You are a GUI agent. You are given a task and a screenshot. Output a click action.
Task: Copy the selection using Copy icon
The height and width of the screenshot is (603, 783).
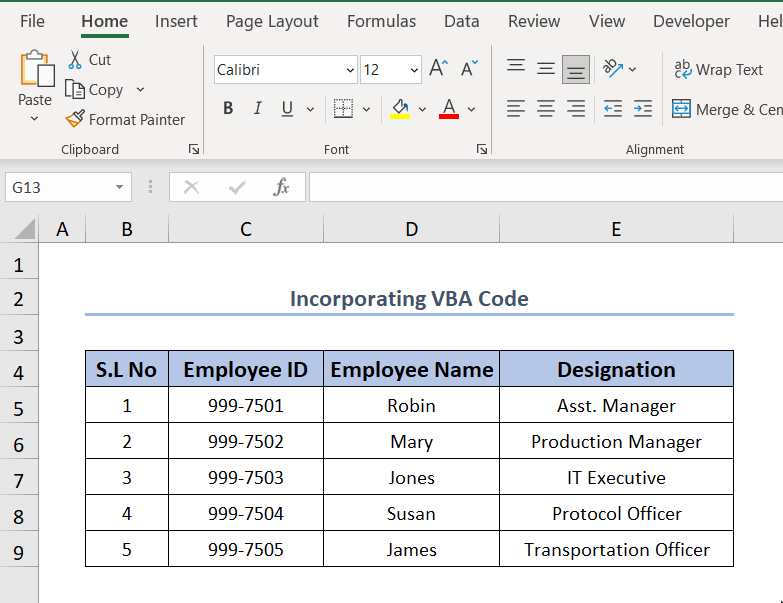click(x=74, y=90)
